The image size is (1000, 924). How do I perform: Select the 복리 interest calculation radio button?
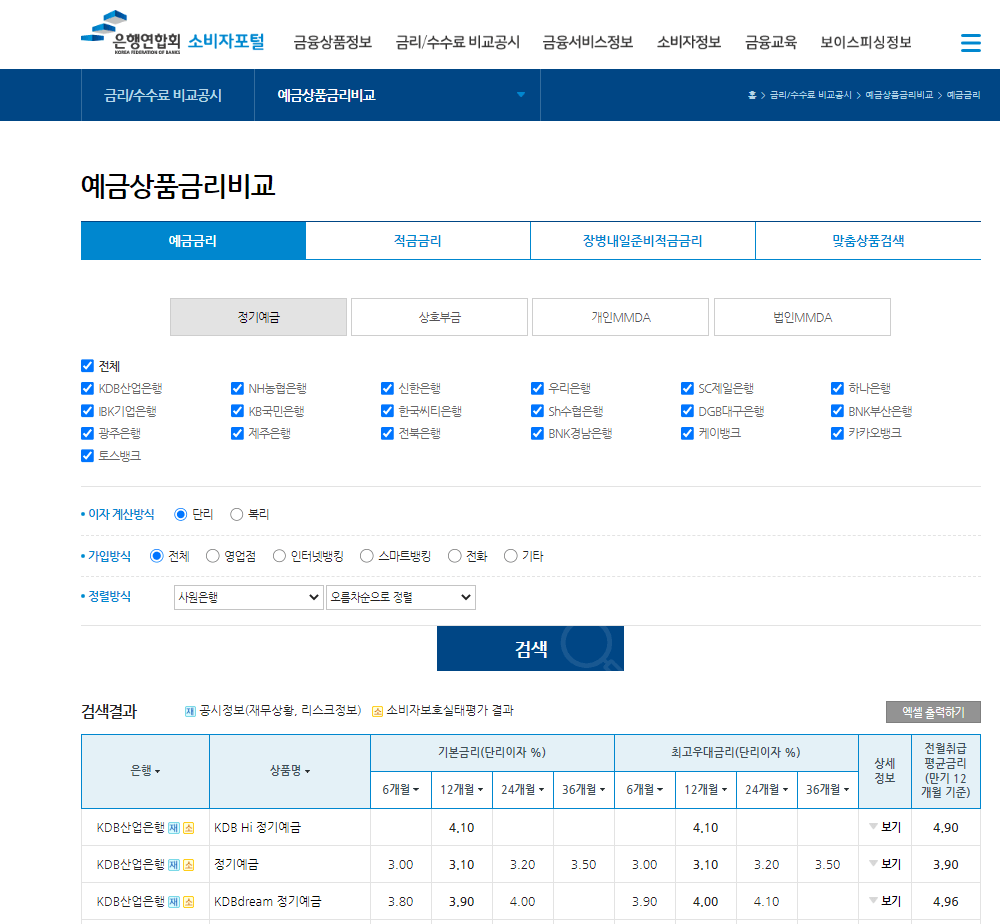point(236,513)
